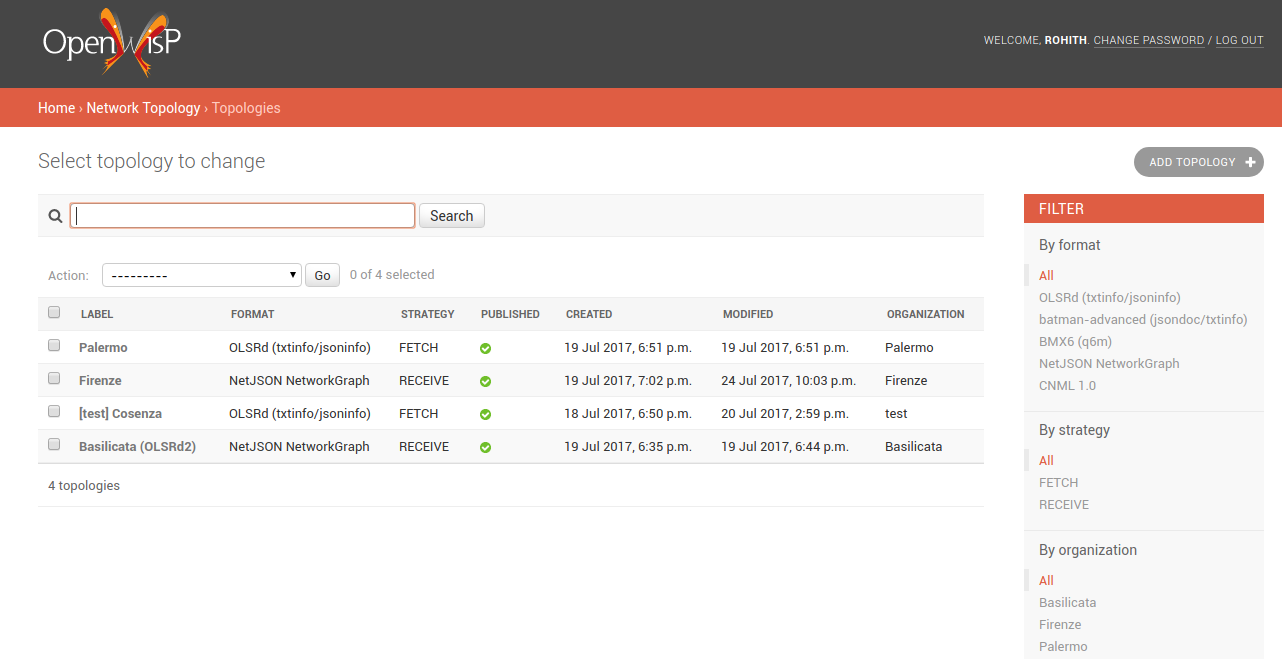Click 'Select topology to change' heading
The height and width of the screenshot is (659, 1282).
coord(152,161)
